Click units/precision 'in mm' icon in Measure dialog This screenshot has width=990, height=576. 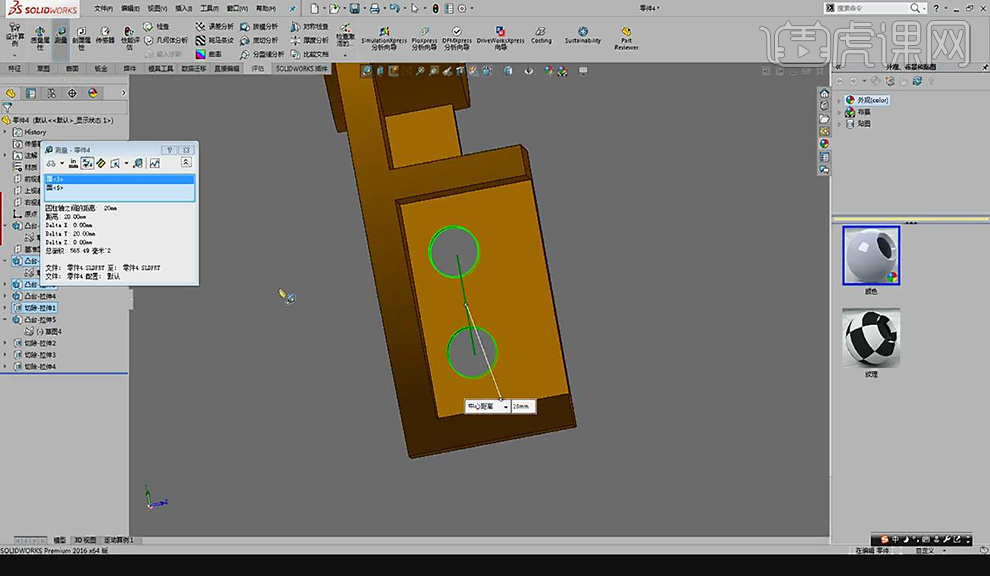point(73,164)
